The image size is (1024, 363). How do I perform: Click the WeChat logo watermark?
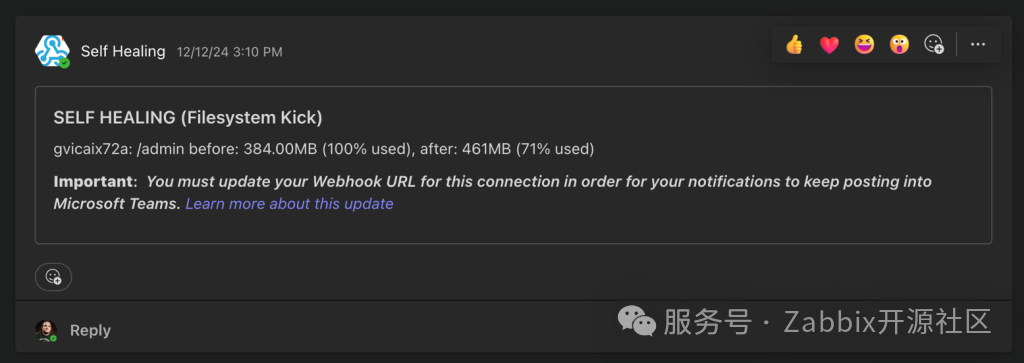coord(636,321)
